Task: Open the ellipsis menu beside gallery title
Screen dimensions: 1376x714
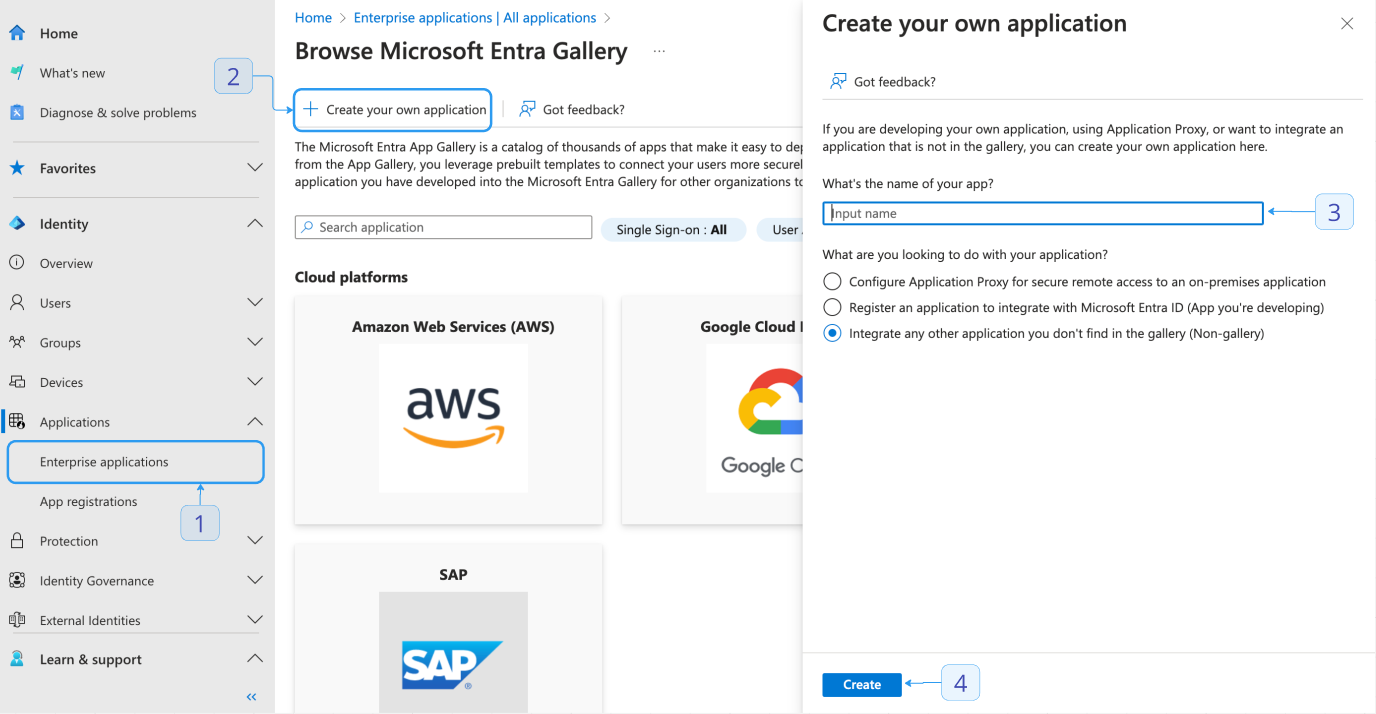Action: (659, 51)
